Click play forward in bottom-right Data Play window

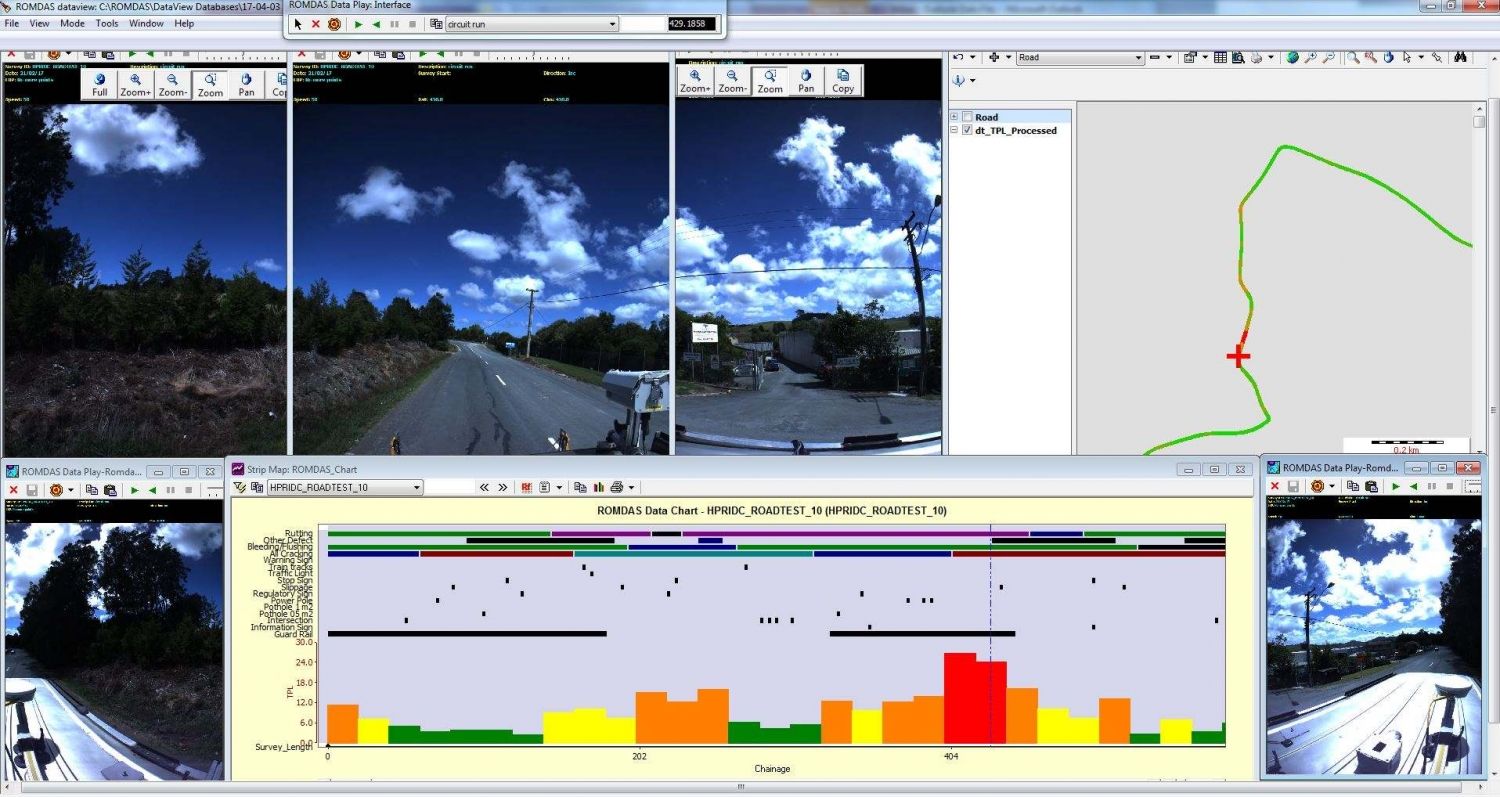click(x=1396, y=487)
